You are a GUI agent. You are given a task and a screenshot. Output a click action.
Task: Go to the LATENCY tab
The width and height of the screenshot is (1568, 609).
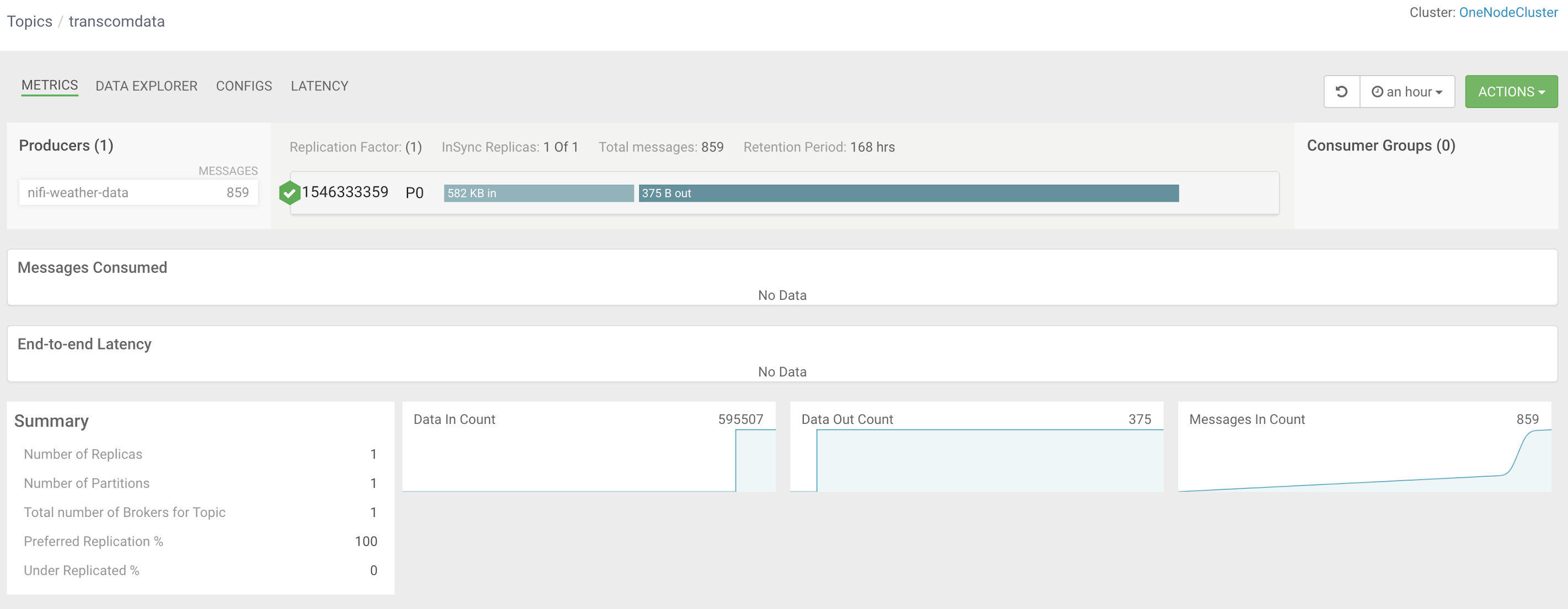[x=319, y=86]
